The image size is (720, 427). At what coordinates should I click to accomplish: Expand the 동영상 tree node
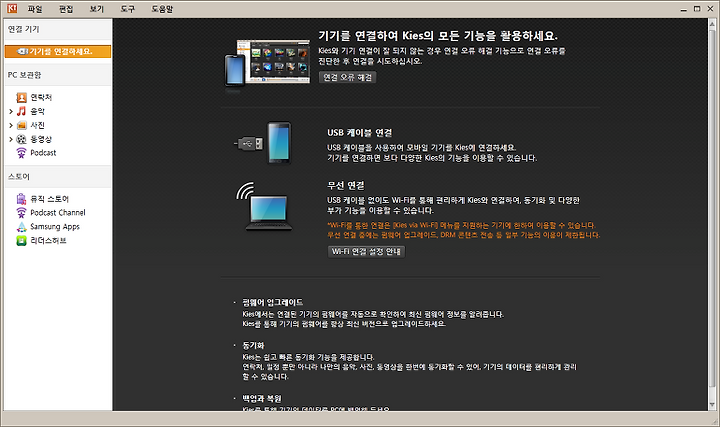pos(11,139)
